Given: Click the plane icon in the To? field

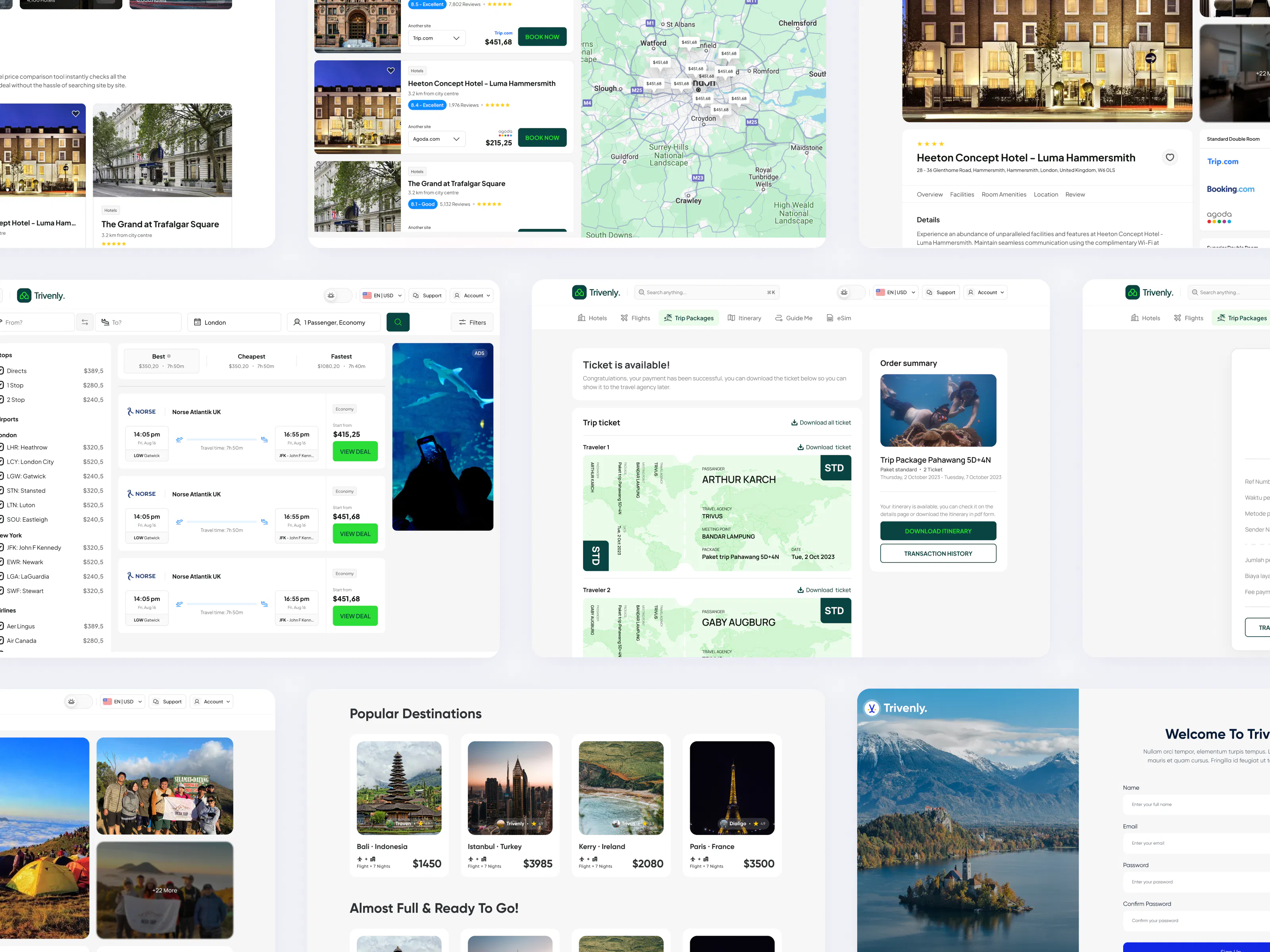Looking at the screenshot, I should (105, 322).
